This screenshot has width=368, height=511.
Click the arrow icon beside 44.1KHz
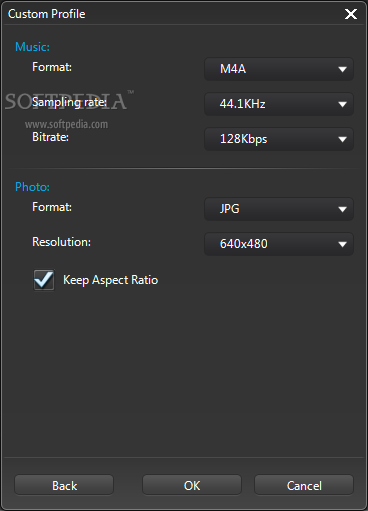342,104
